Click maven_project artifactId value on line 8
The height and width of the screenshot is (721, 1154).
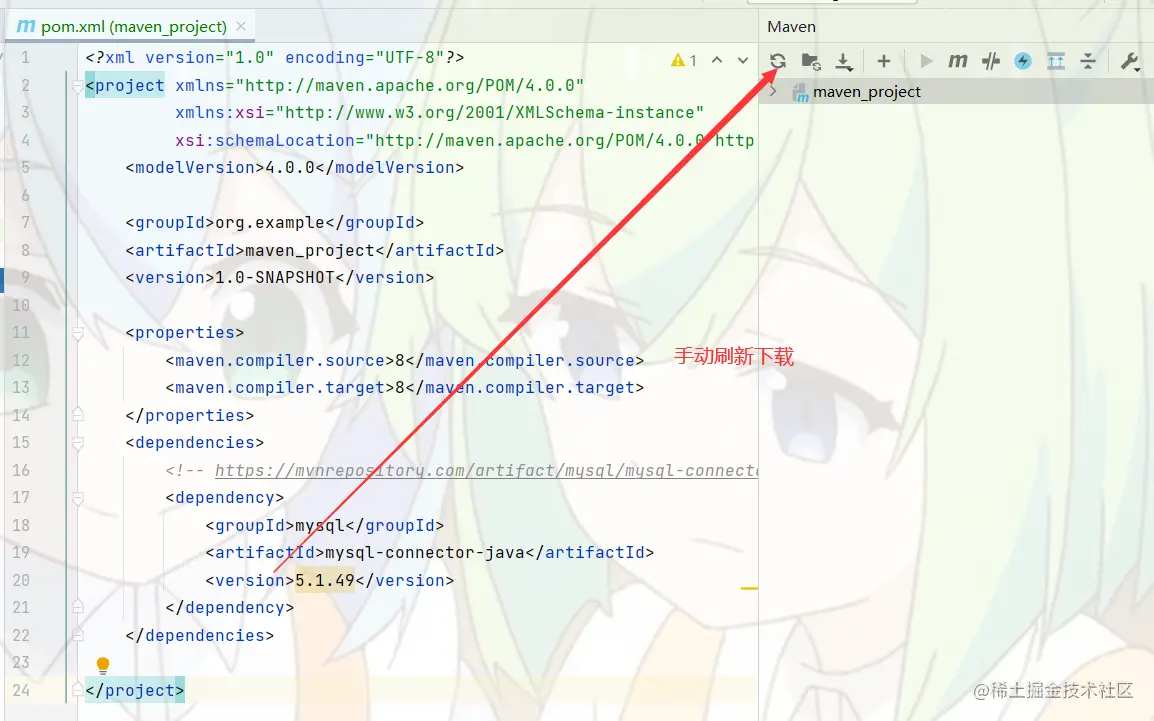[310, 250]
